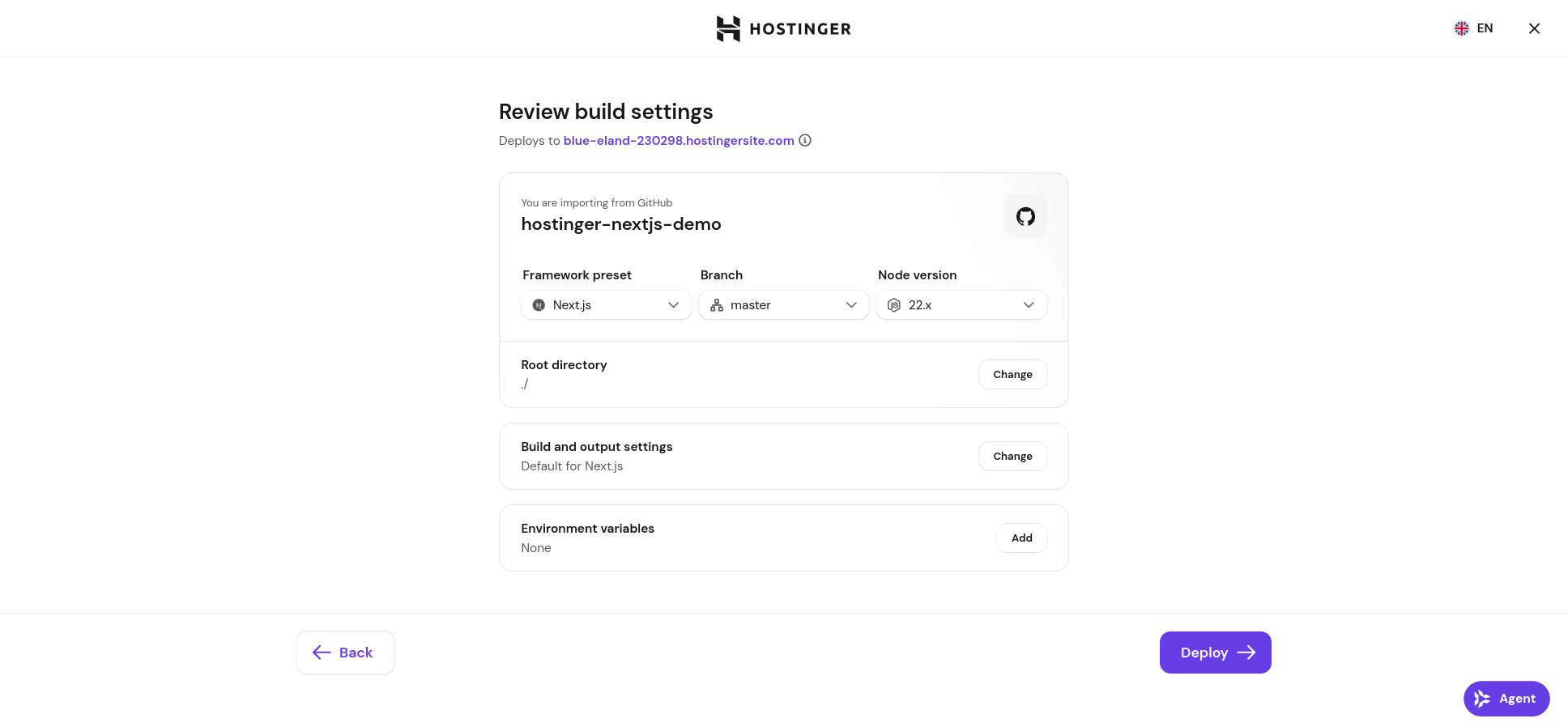
Task: Change the Root directory setting
Action: (x=1012, y=375)
